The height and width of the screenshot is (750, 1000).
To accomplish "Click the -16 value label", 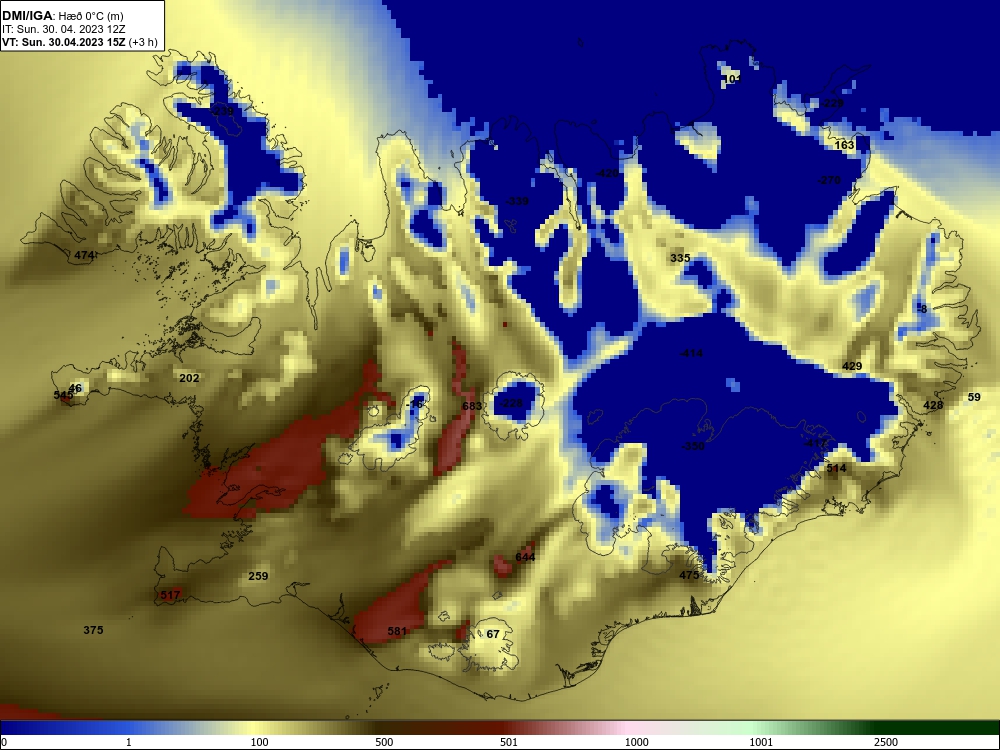I will tap(415, 404).
